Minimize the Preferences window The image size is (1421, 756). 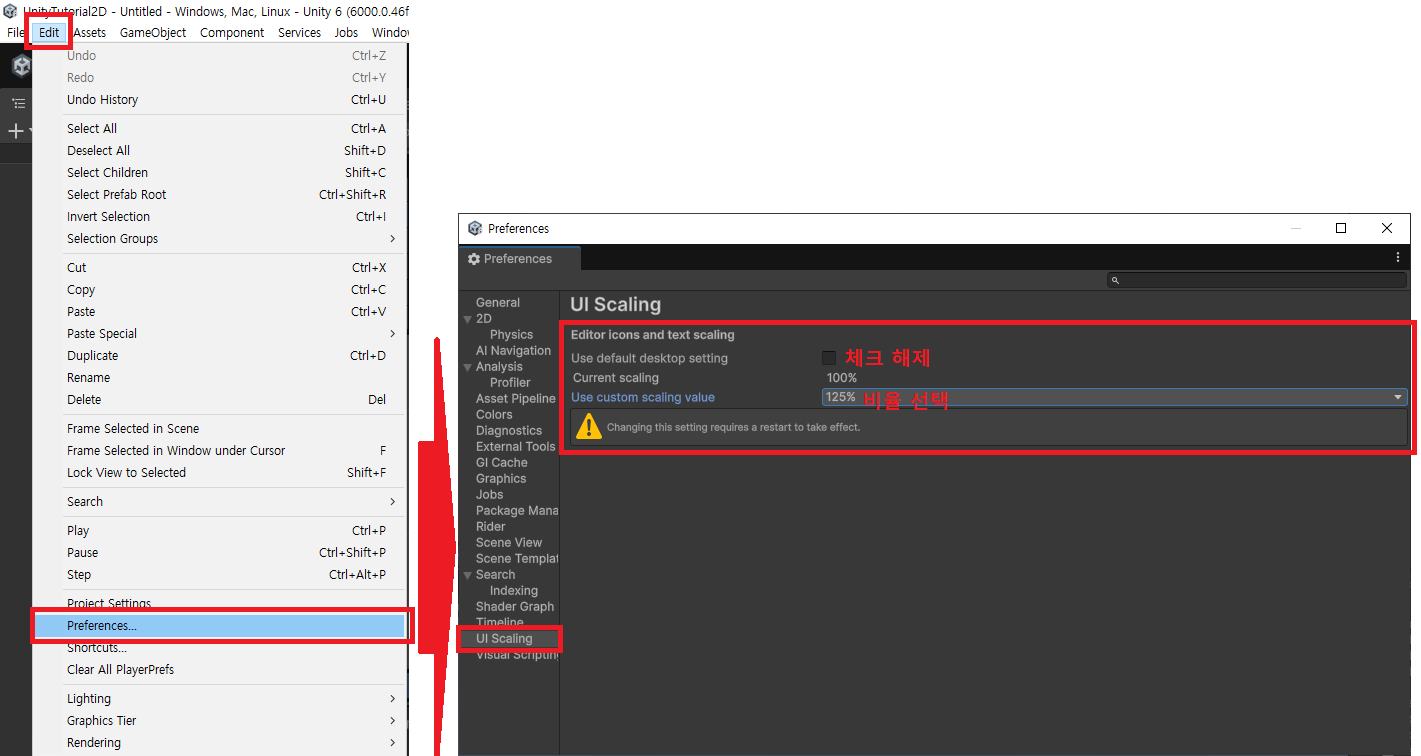pyautogui.click(x=1296, y=228)
